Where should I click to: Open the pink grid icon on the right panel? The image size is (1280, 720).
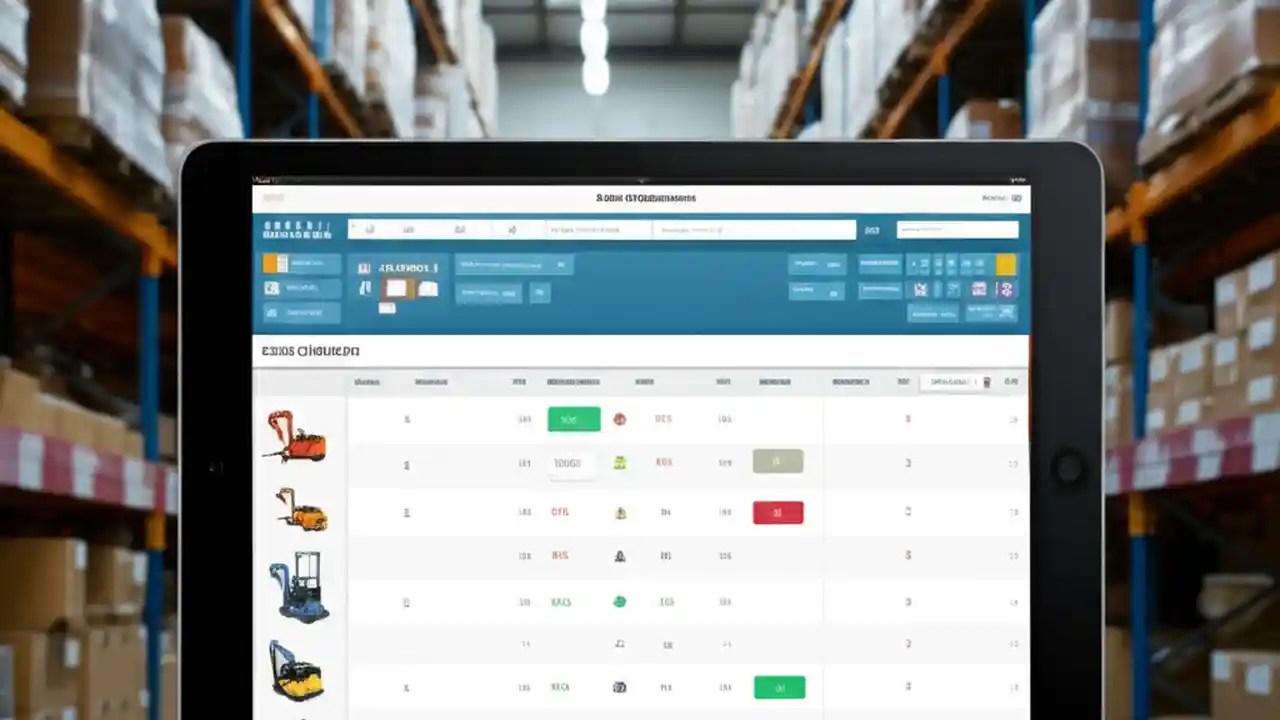(979, 289)
